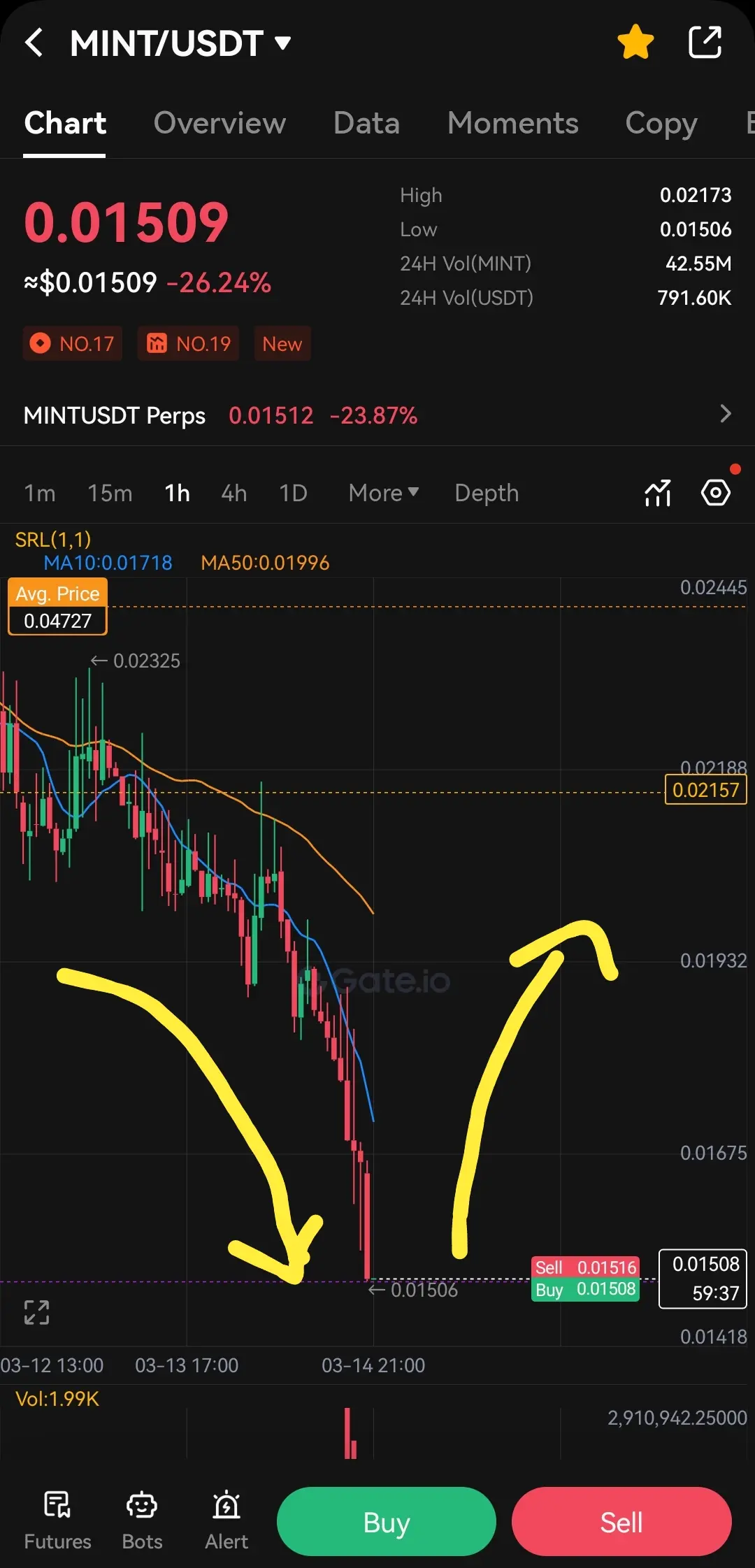Open MINTUSDT Perps chevron row
755x1568 pixels.
(x=377, y=415)
